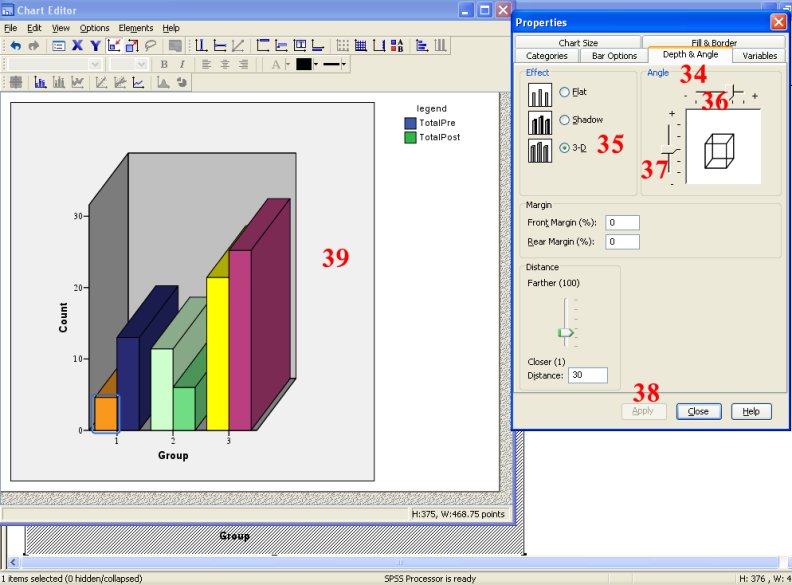Click the TotalPre legend swatch

coord(410,123)
